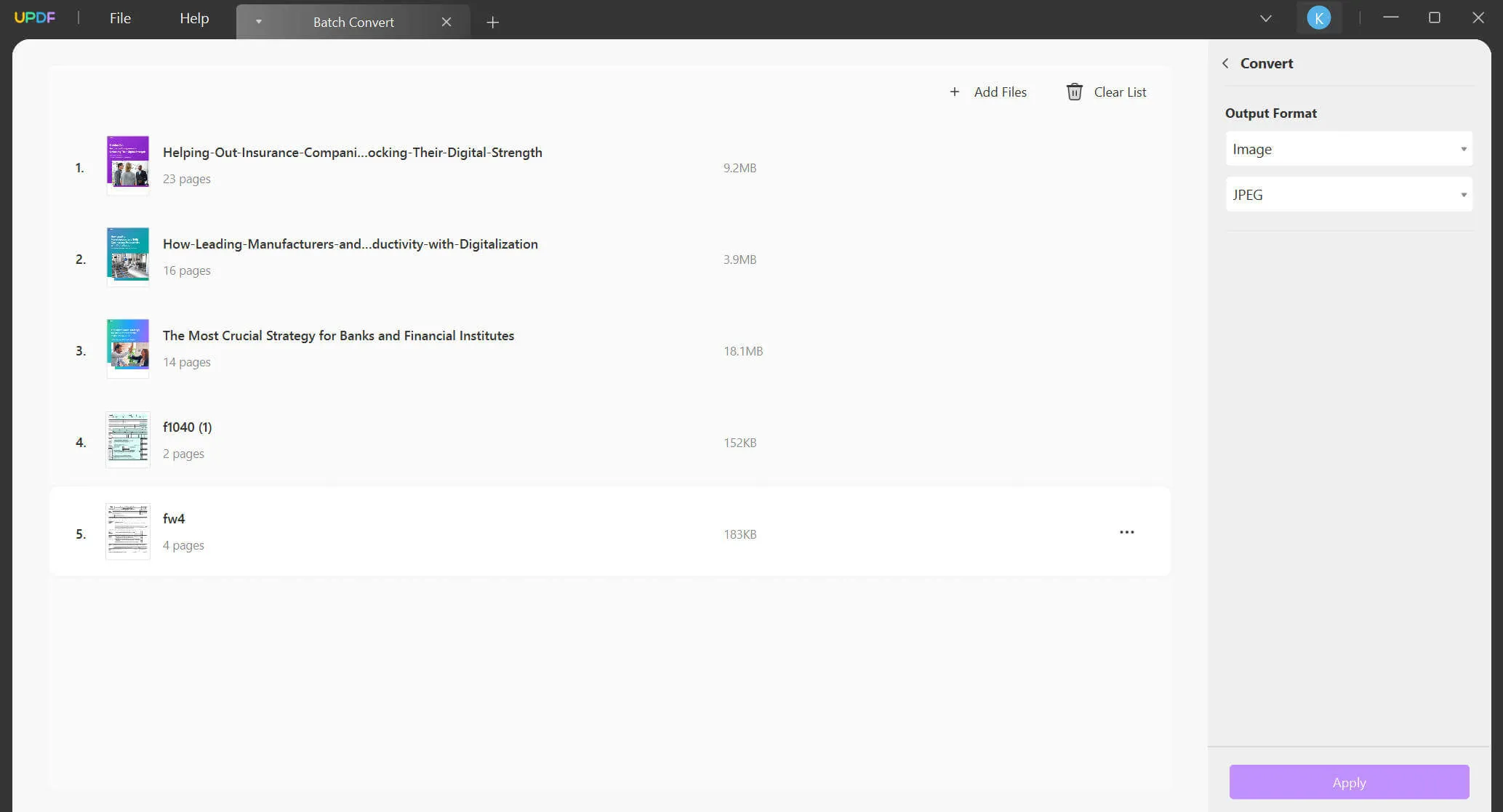Click the trash icon beside Clear List
The width and height of the screenshot is (1503, 812).
pyautogui.click(x=1074, y=92)
